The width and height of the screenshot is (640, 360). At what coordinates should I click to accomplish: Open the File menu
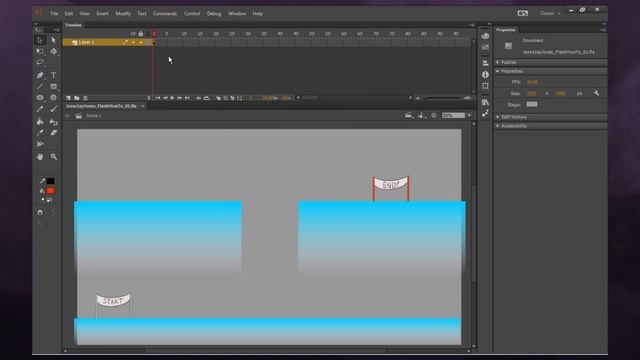coord(54,13)
